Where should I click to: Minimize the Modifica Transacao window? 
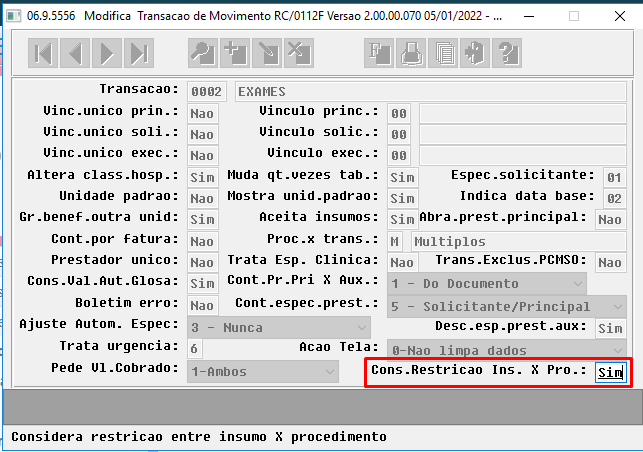pyautogui.click(x=529, y=16)
